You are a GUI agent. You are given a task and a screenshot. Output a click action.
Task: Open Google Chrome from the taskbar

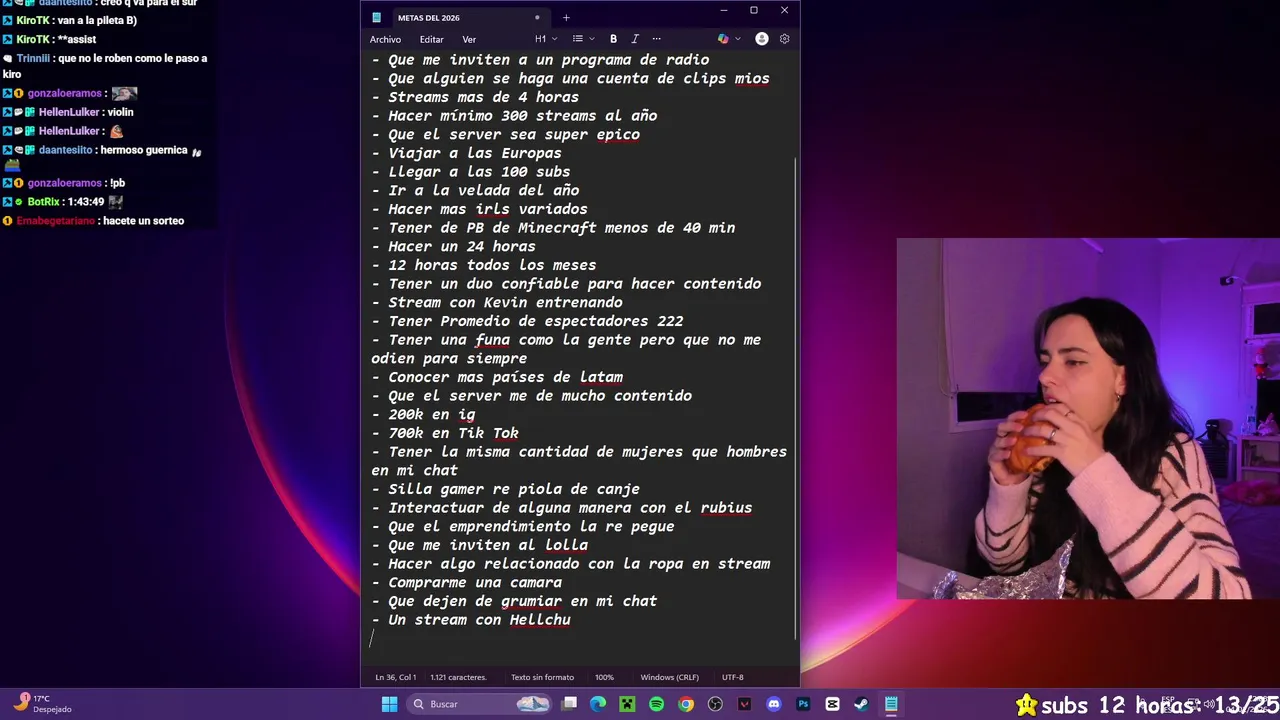pos(685,704)
